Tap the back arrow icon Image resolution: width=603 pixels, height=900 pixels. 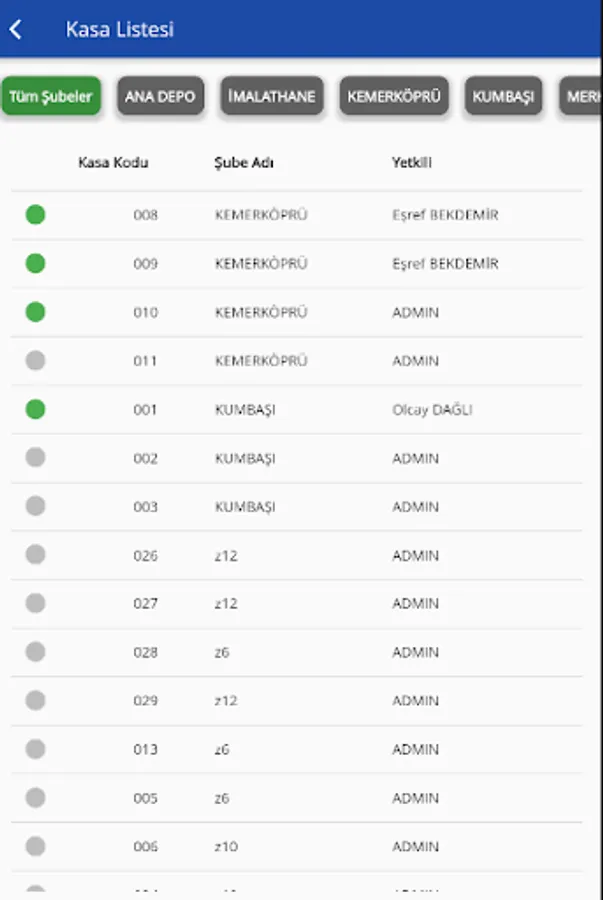(x=16, y=30)
